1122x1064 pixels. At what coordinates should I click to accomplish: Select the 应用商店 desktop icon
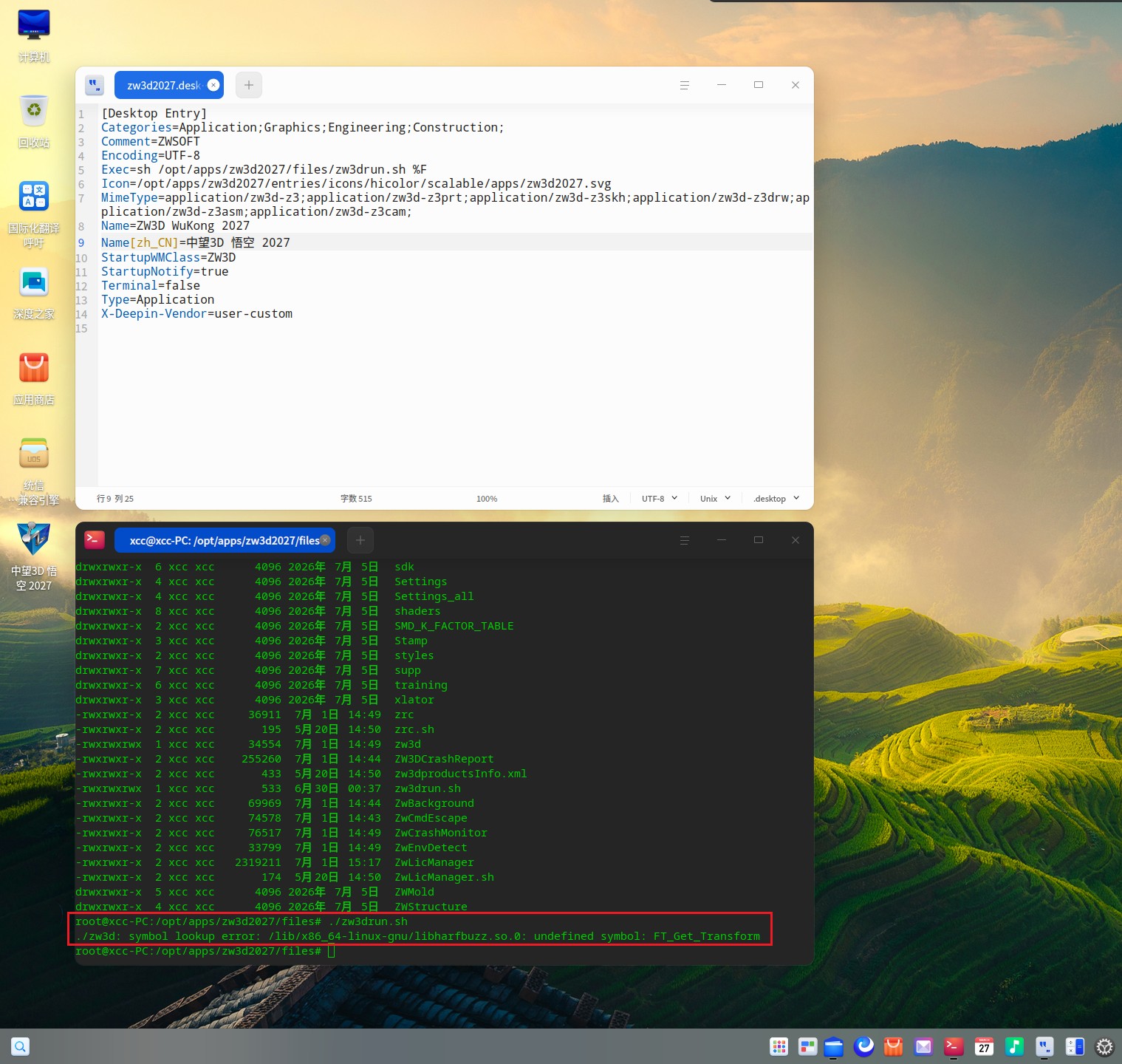coord(34,378)
